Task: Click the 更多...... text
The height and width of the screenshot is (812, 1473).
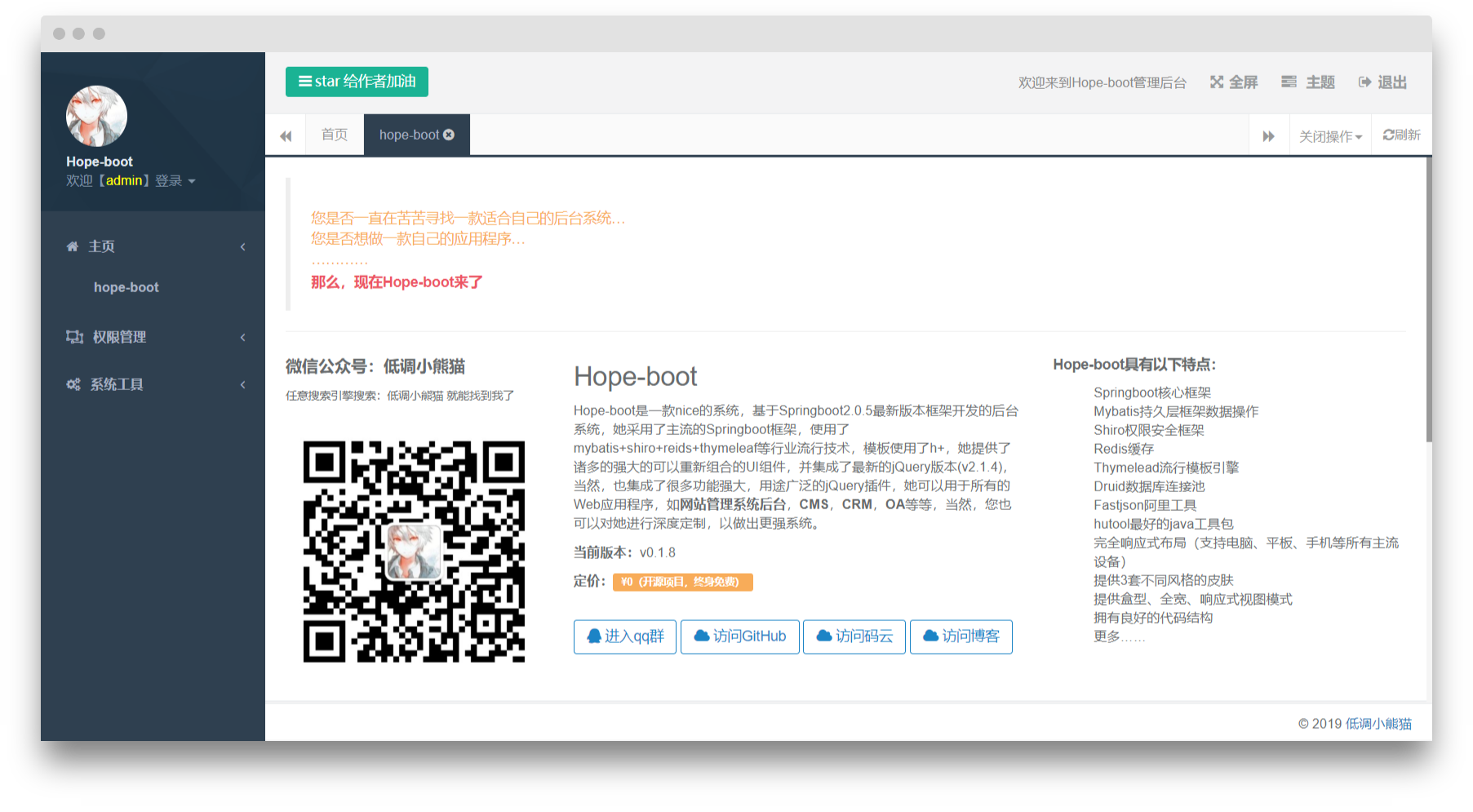Action: click(x=1120, y=637)
